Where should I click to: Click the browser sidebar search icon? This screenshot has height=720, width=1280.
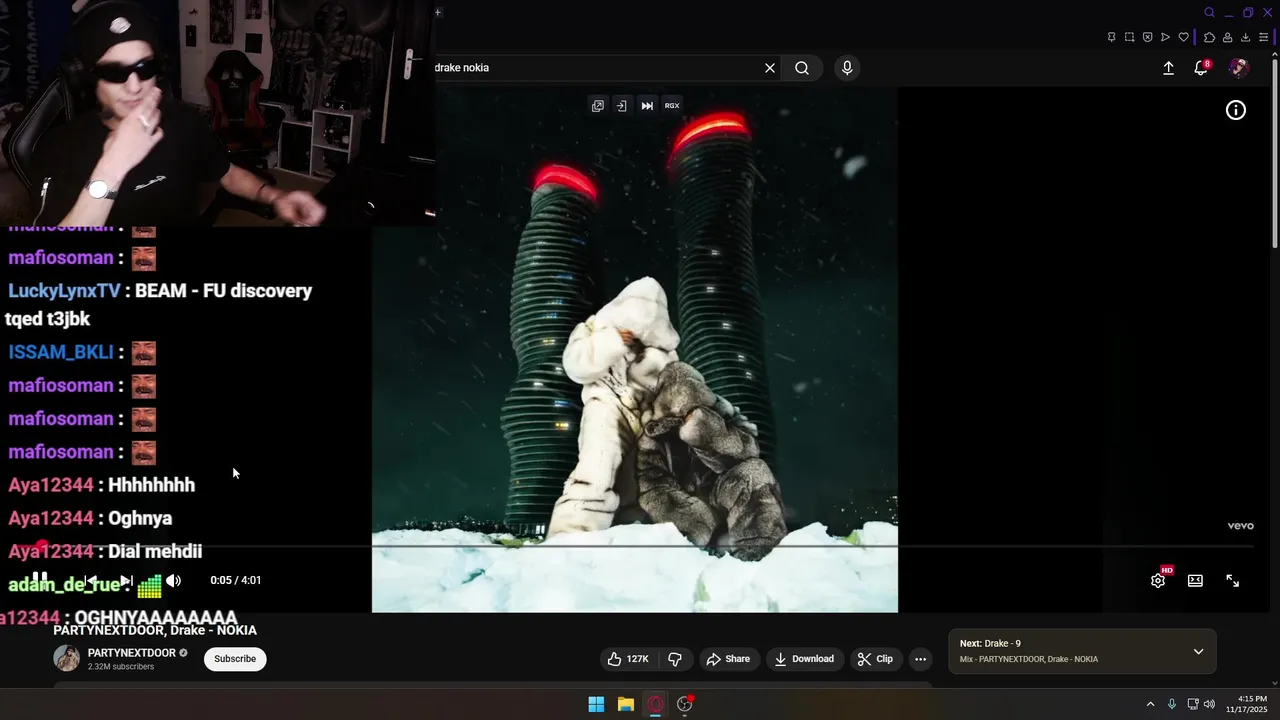click(1209, 13)
